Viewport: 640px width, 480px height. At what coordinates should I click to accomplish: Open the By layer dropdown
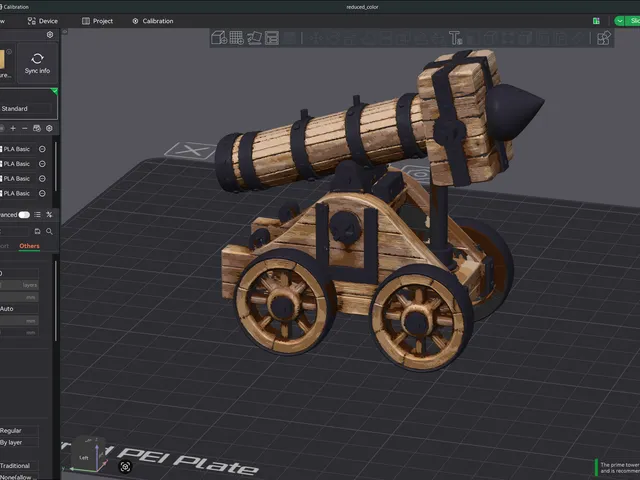19,442
